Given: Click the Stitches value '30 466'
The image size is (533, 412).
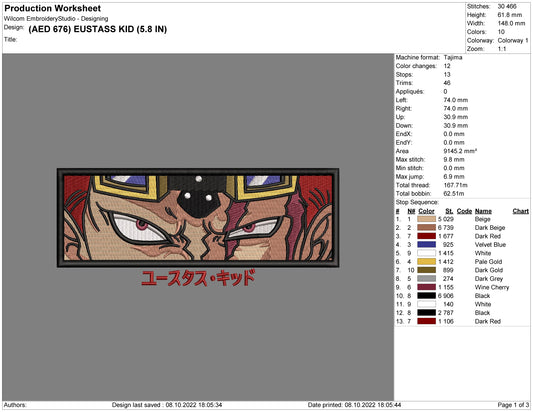Looking at the screenshot, I should [507, 6].
